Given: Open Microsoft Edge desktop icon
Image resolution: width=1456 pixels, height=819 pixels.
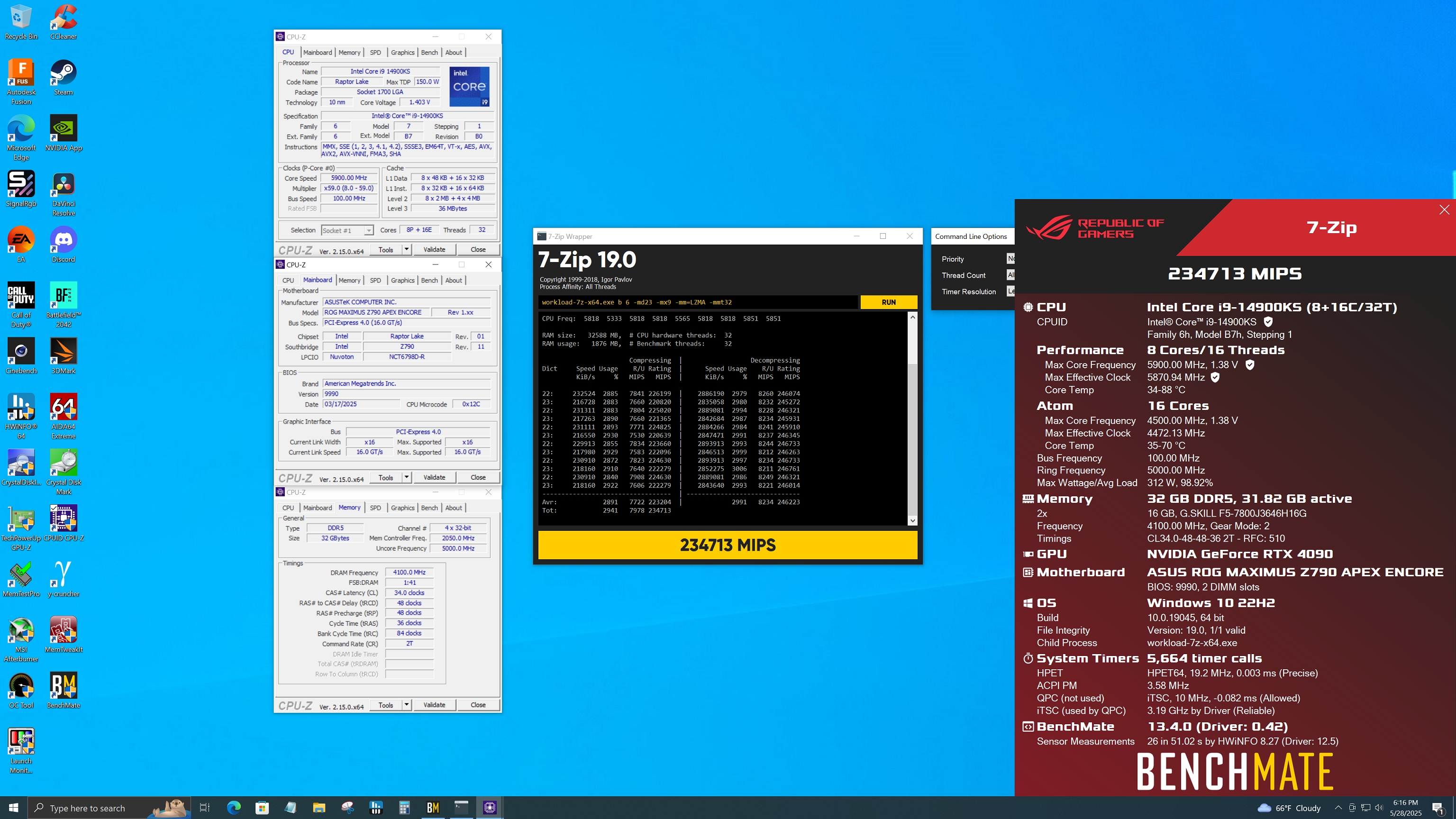Looking at the screenshot, I should coord(21,138).
